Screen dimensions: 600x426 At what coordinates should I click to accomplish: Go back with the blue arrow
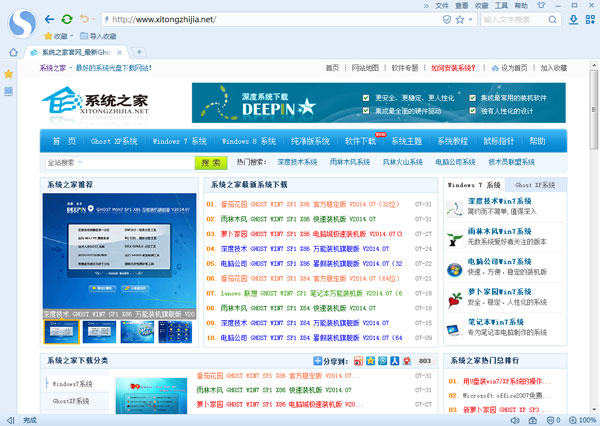click(x=49, y=19)
